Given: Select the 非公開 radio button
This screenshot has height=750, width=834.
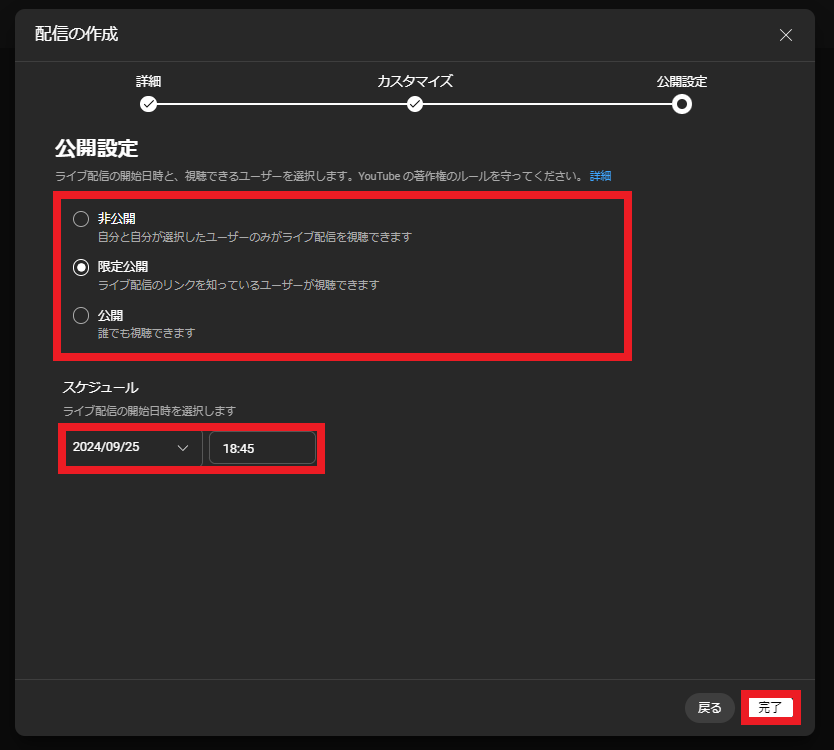Looking at the screenshot, I should coord(81,219).
